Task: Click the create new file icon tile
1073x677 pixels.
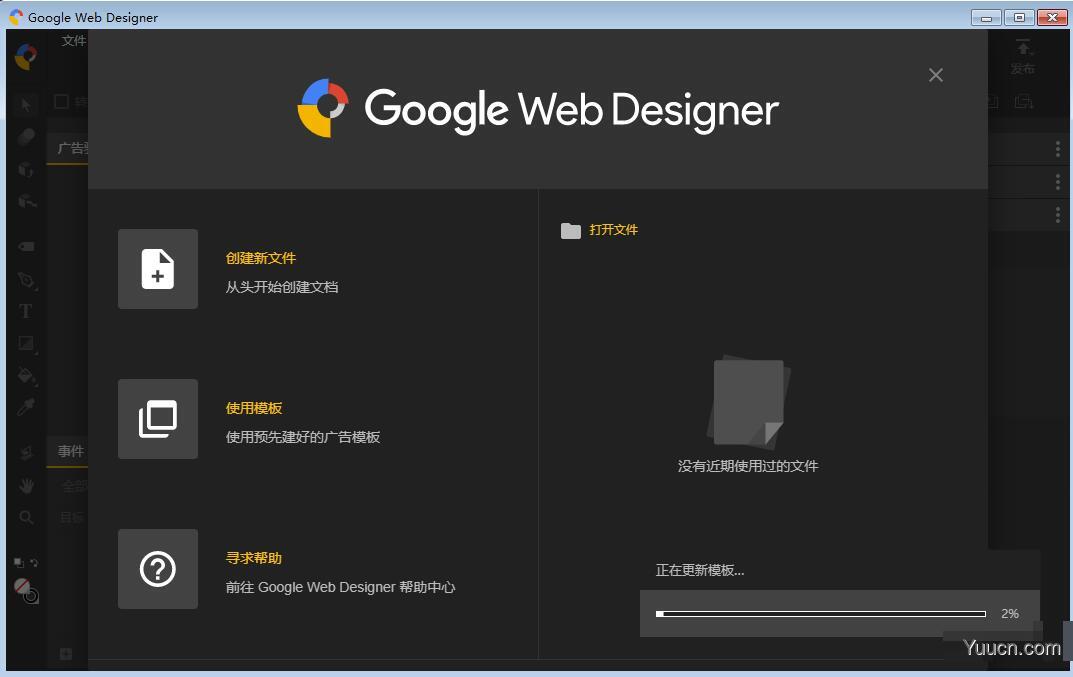Action: coord(158,269)
